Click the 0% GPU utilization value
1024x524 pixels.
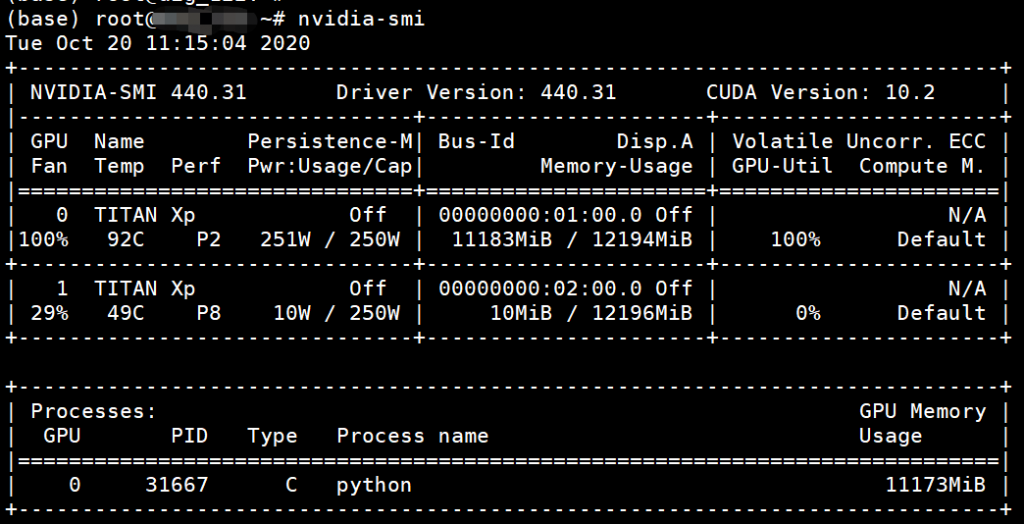pos(807,313)
